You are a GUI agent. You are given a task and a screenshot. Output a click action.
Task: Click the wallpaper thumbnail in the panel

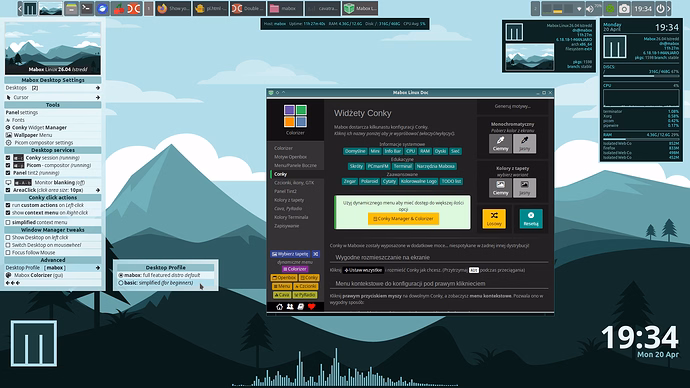click(50, 8)
